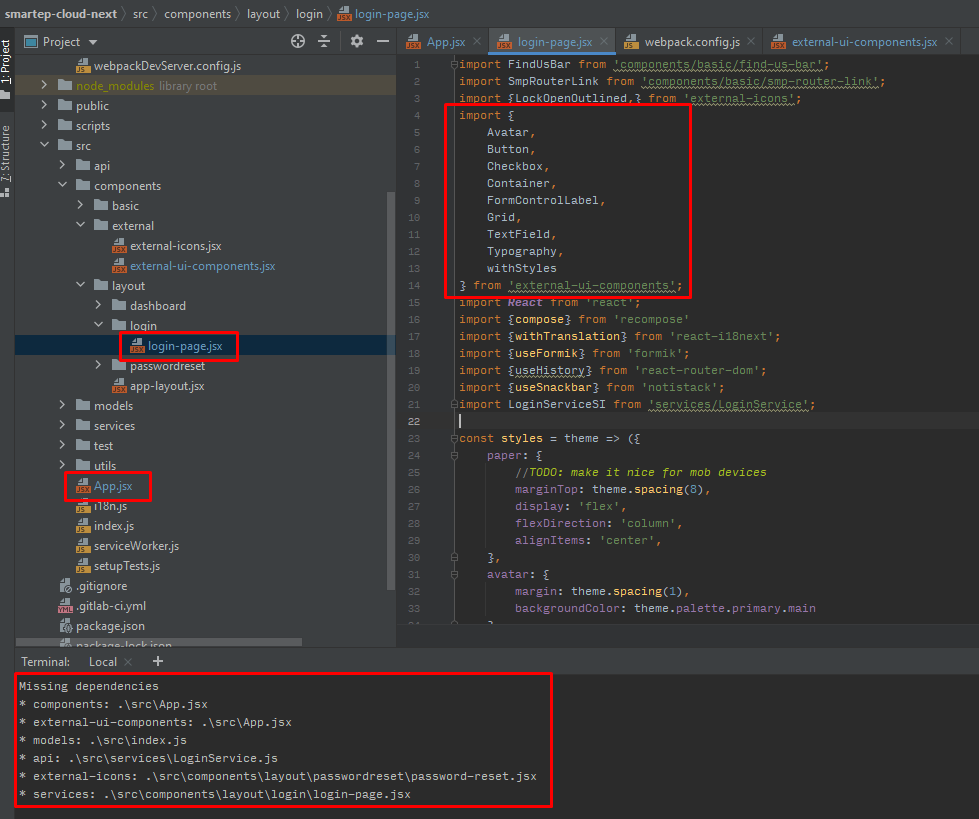The height and width of the screenshot is (819, 979).
Task: Fold the styles const at line 23
Action: click(x=455, y=438)
